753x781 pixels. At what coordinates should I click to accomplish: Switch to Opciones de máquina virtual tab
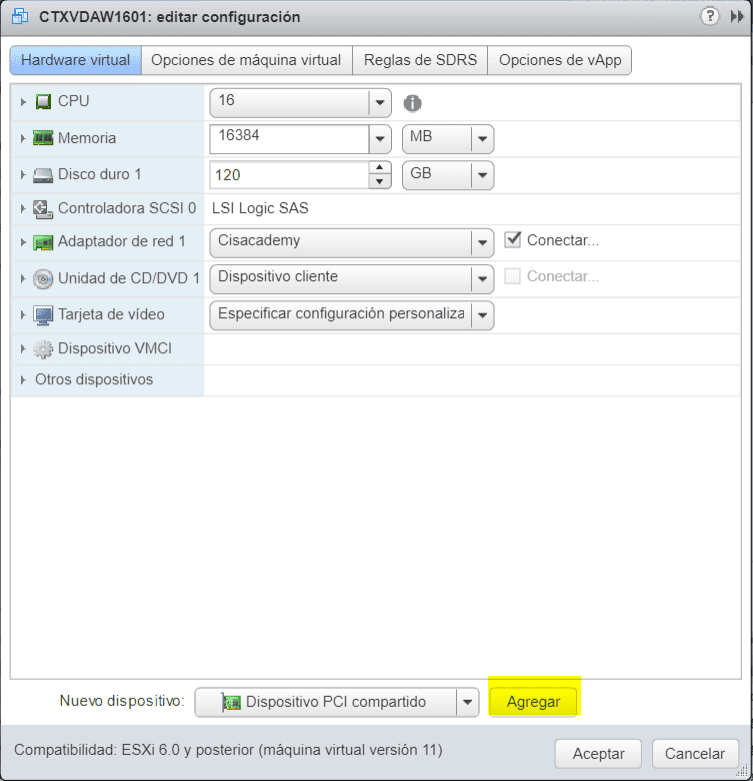[x=247, y=60]
